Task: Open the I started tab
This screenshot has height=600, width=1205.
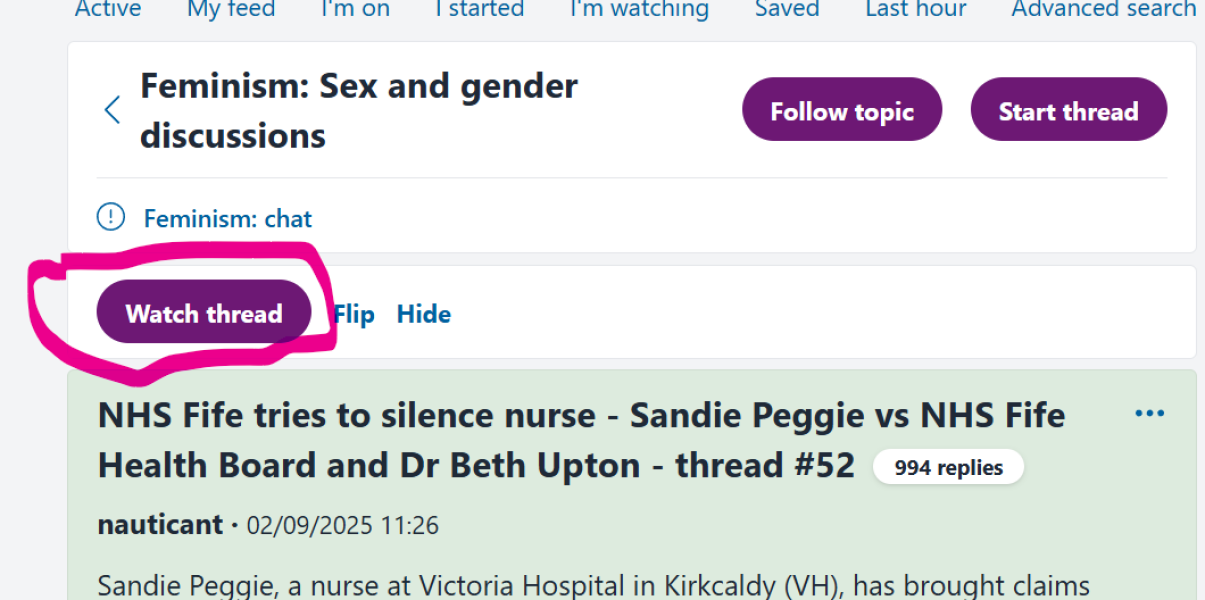Action: coord(479,10)
